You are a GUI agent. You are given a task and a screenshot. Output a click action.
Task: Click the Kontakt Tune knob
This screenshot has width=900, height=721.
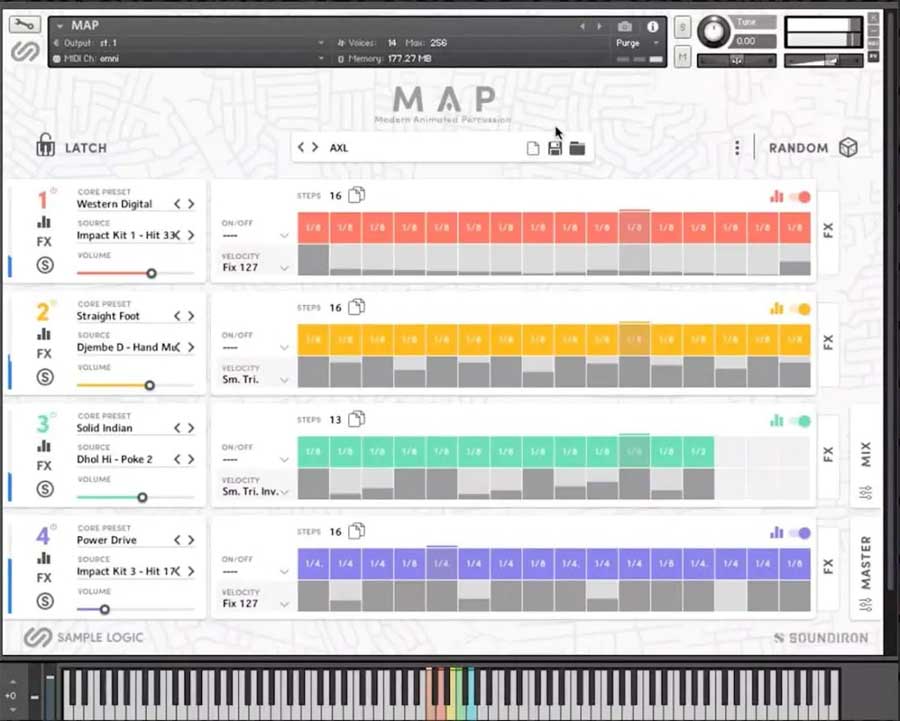713,30
